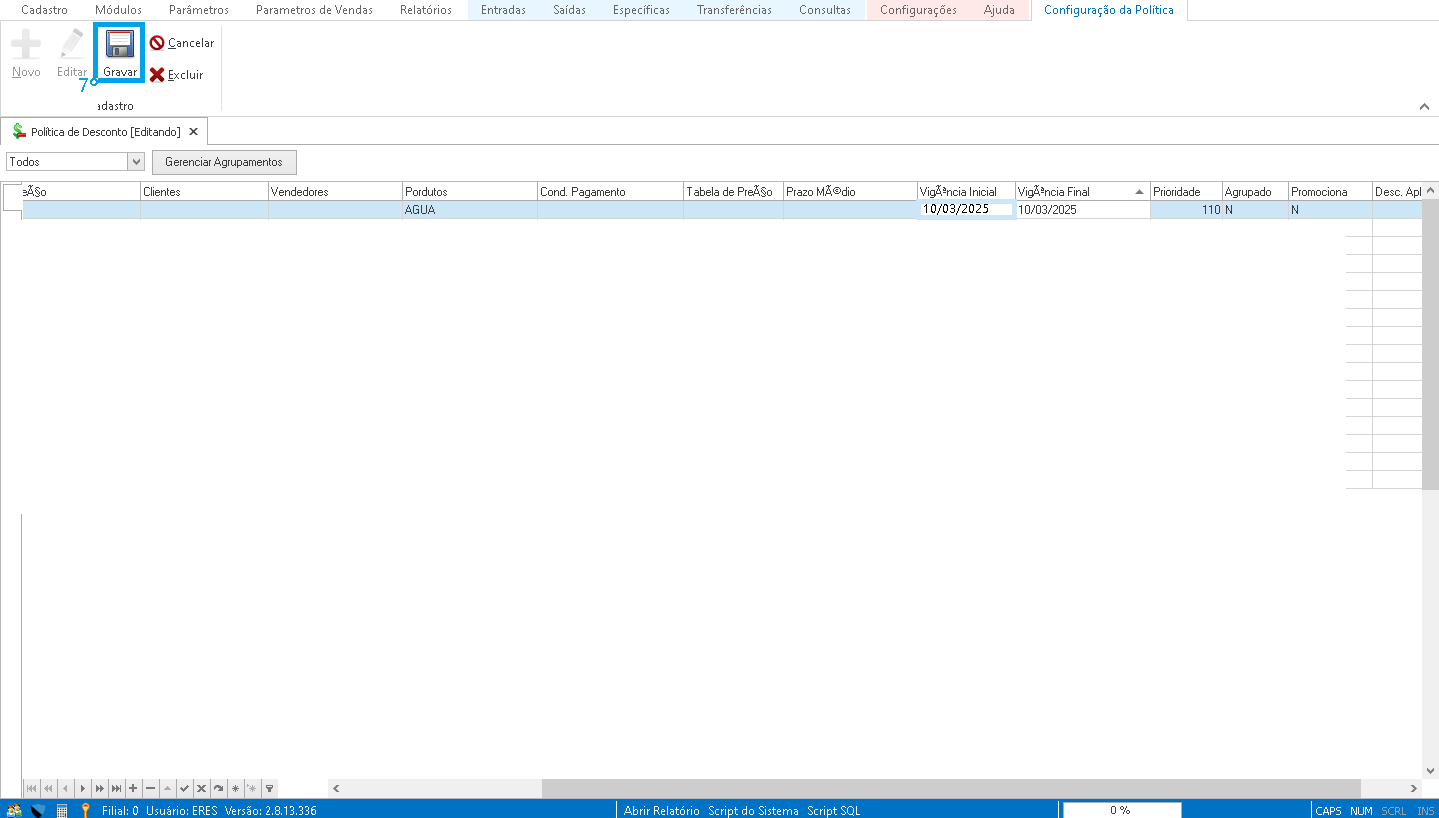Click the Cond. Pagamento column header

(x=610, y=191)
